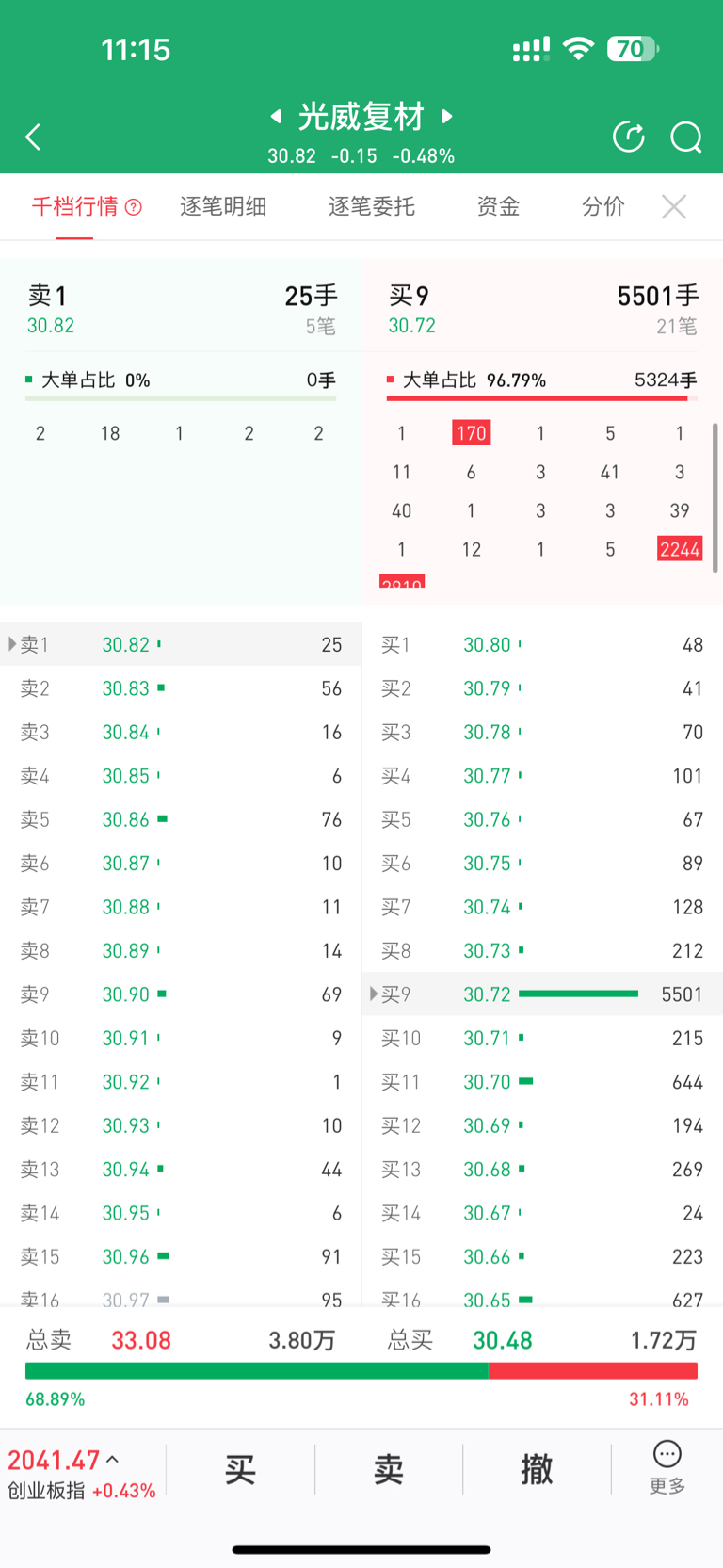Open the 资金 tab
The width and height of the screenshot is (723, 1568).
(x=498, y=206)
